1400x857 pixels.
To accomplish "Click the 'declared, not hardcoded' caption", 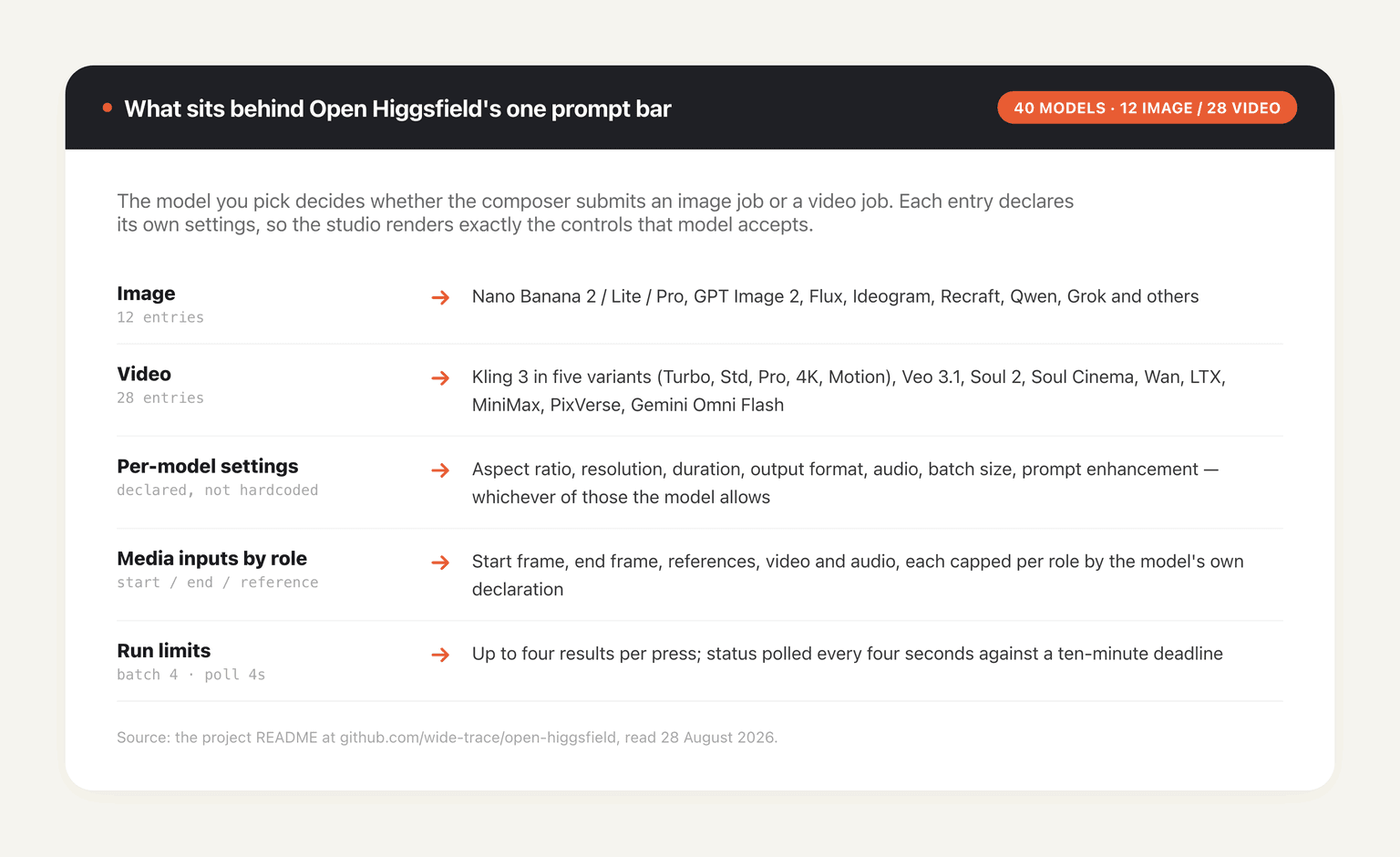I will (x=218, y=490).
